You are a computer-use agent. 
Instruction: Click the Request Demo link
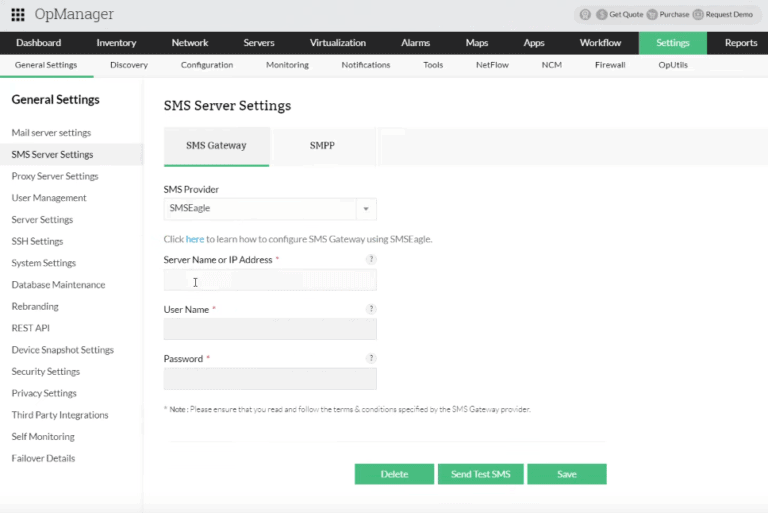pyautogui.click(x=729, y=15)
